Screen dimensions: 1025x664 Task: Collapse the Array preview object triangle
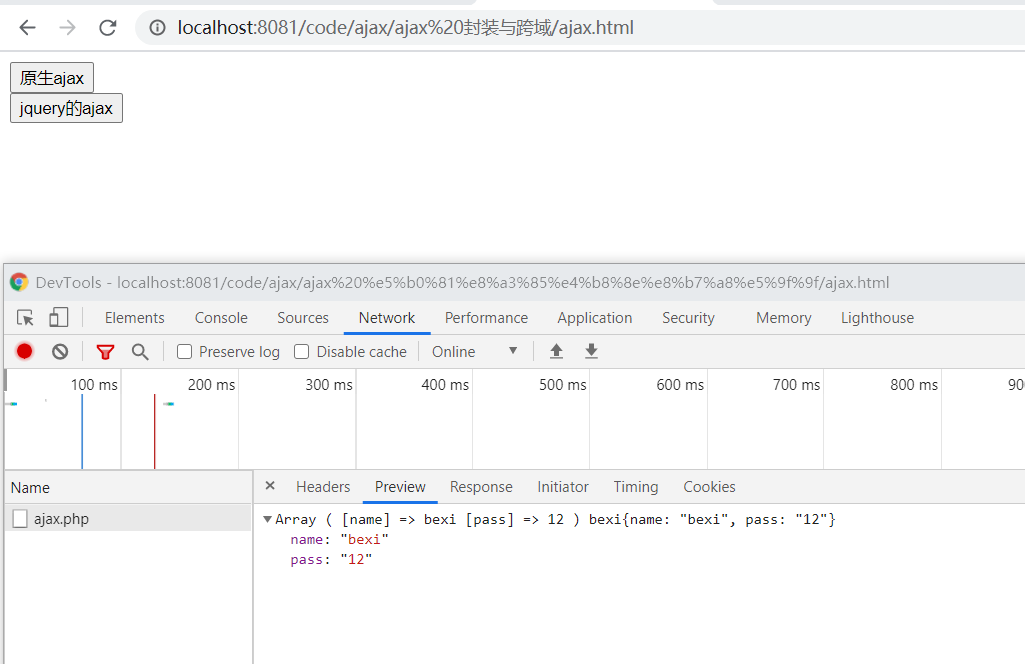tap(267, 519)
